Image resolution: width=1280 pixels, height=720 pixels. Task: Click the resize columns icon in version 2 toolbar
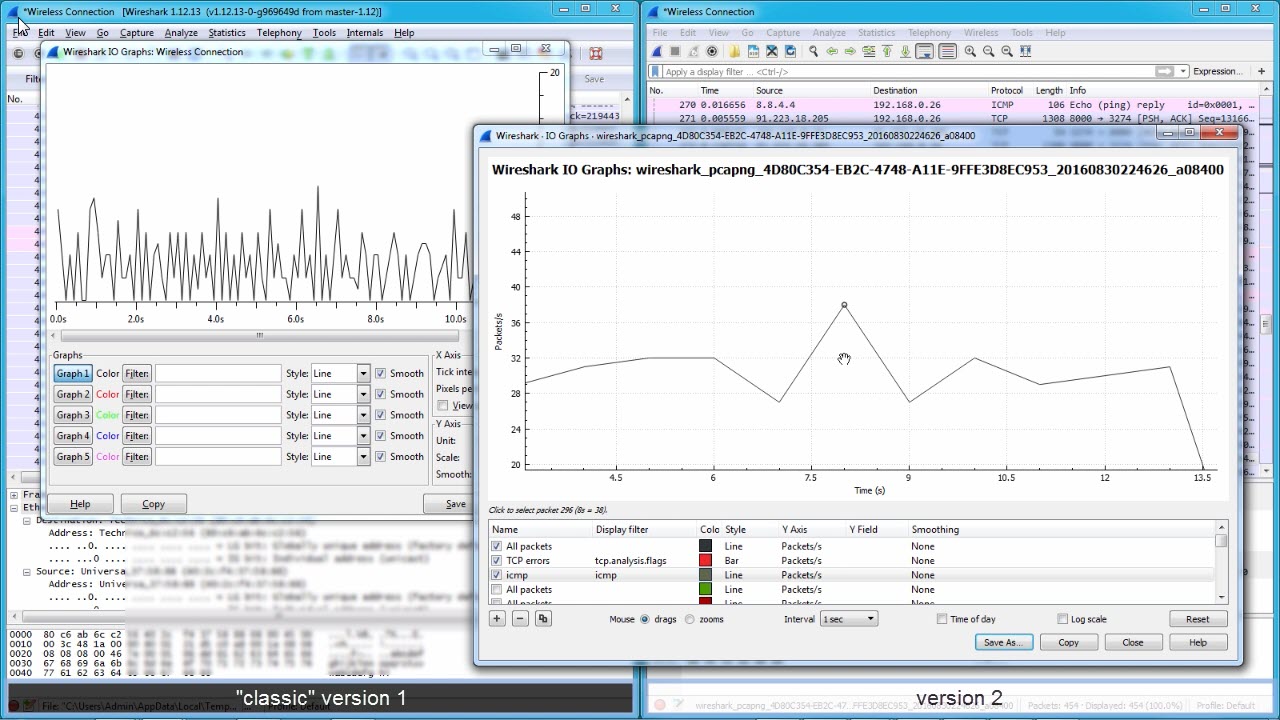point(1025,51)
